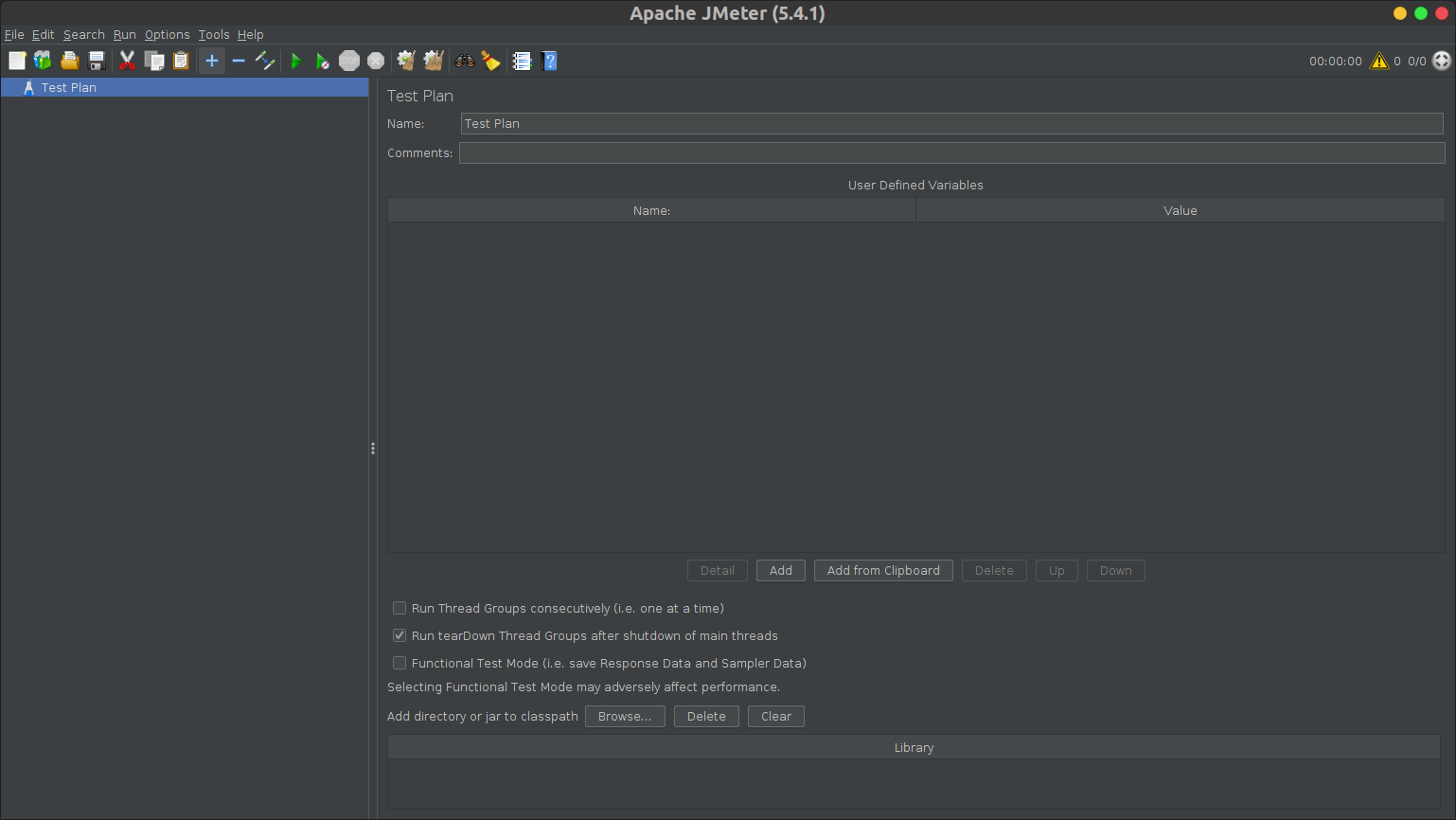Start test with no pauses icon
The width and height of the screenshot is (1456, 820).
click(x=323, y=61)
